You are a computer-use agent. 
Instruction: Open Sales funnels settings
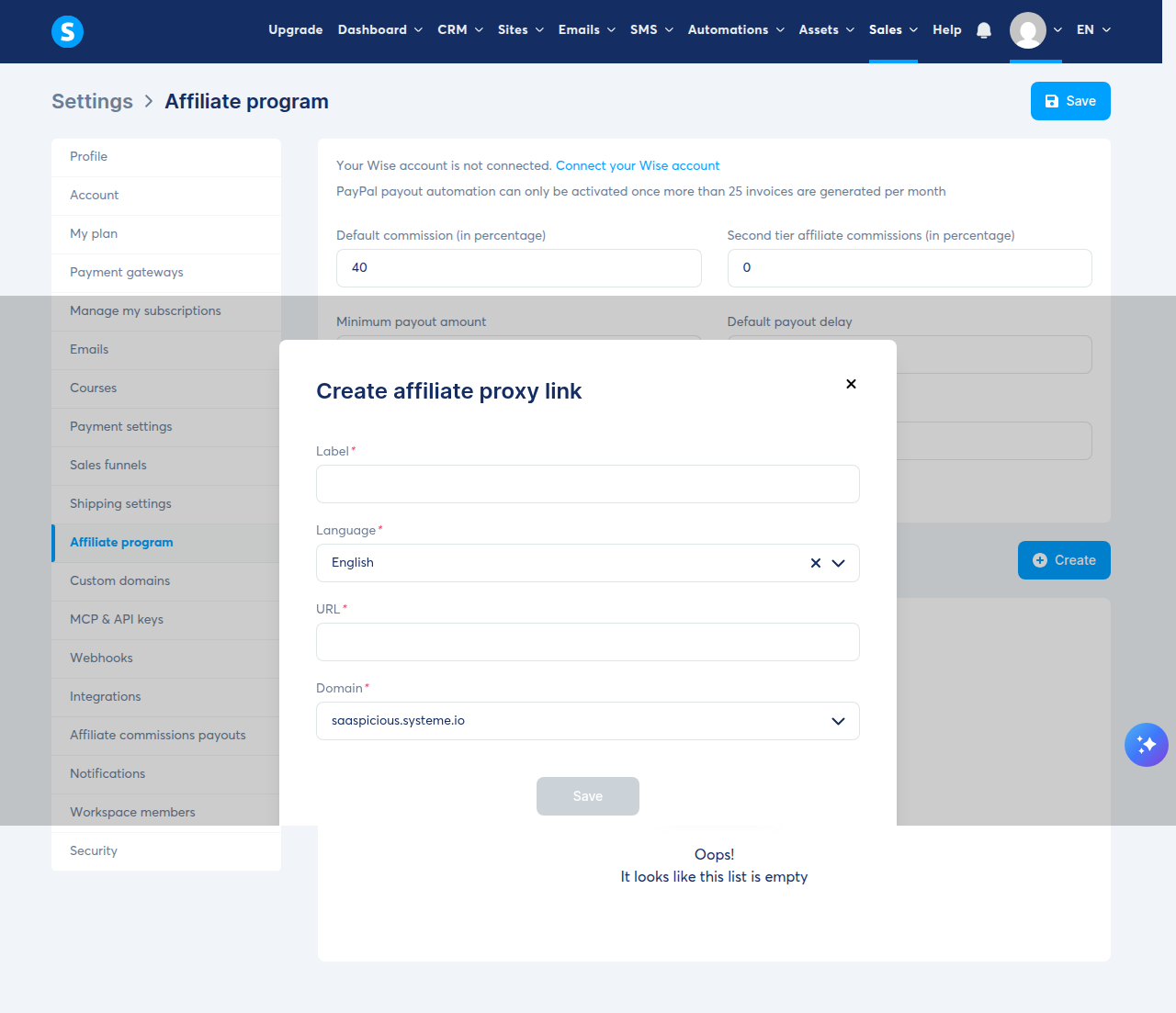[166, 466]
